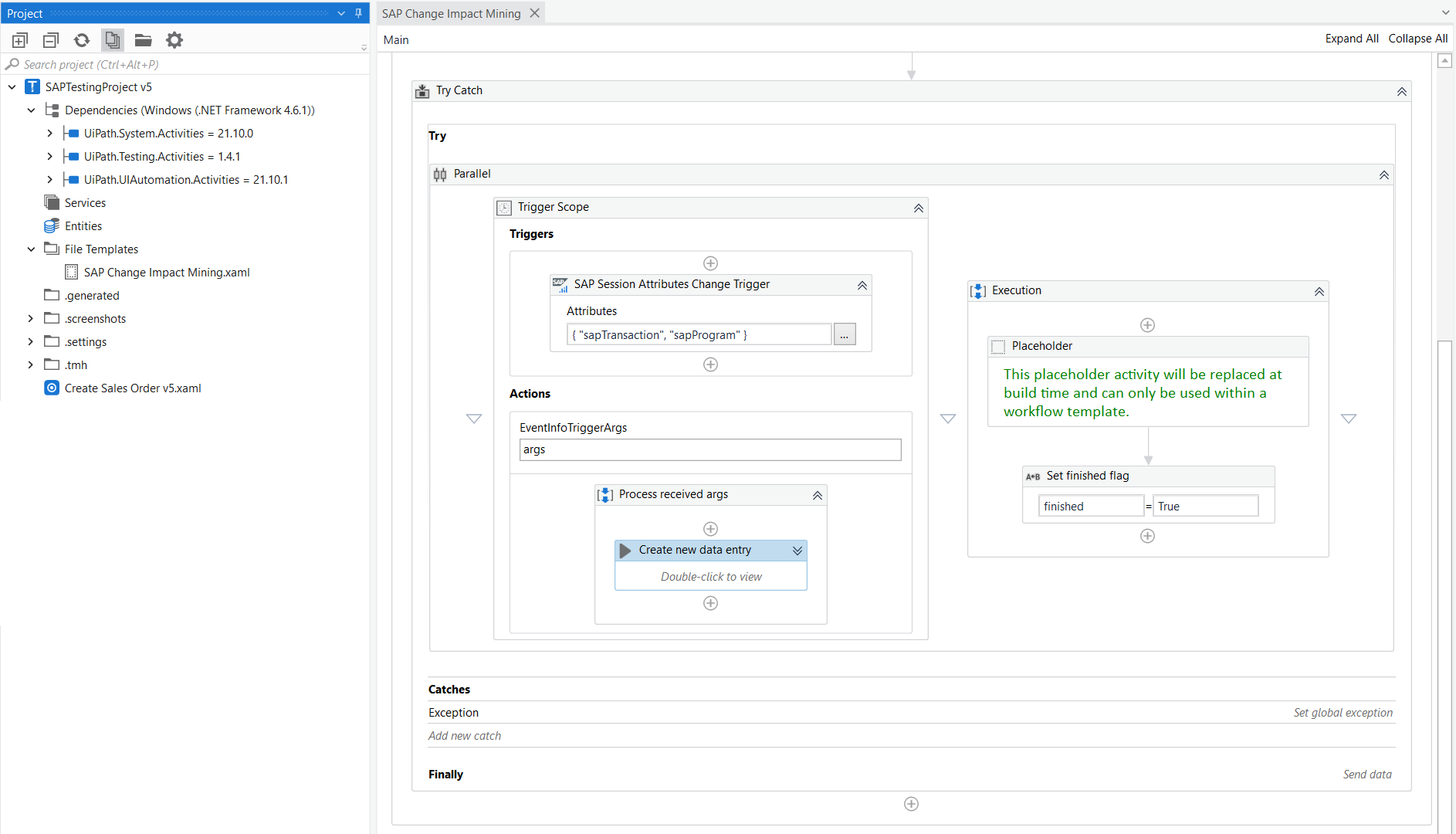Image resolution: width=1456 pixels, height=834 pixels.
Task: Click the Create new data entry play icon
Action: click(625, 551)
